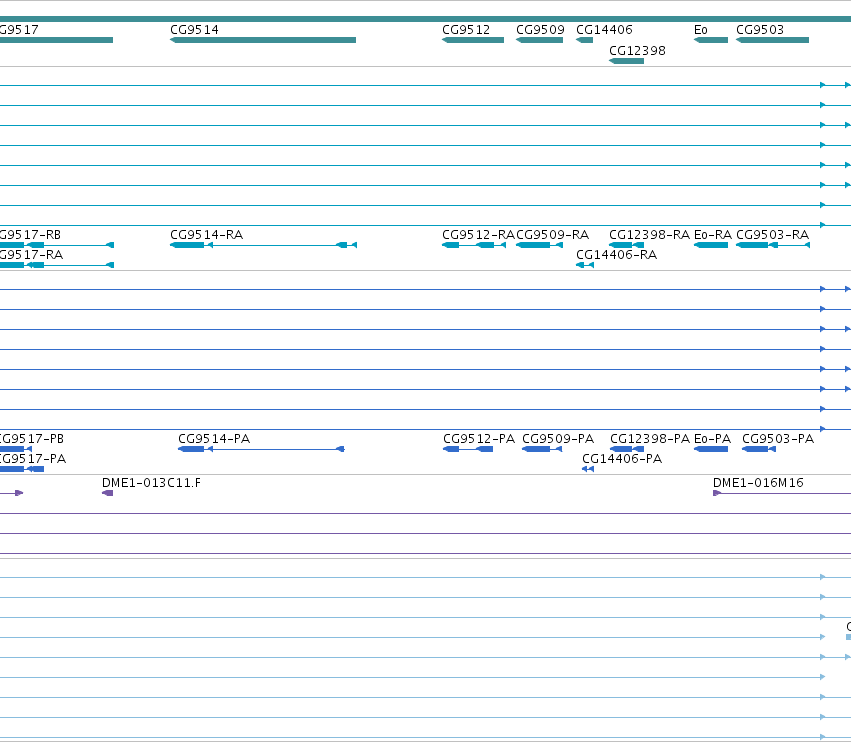
Task: Click the CG14406-RA arrow glyph
Action: (x=585, y=265)
